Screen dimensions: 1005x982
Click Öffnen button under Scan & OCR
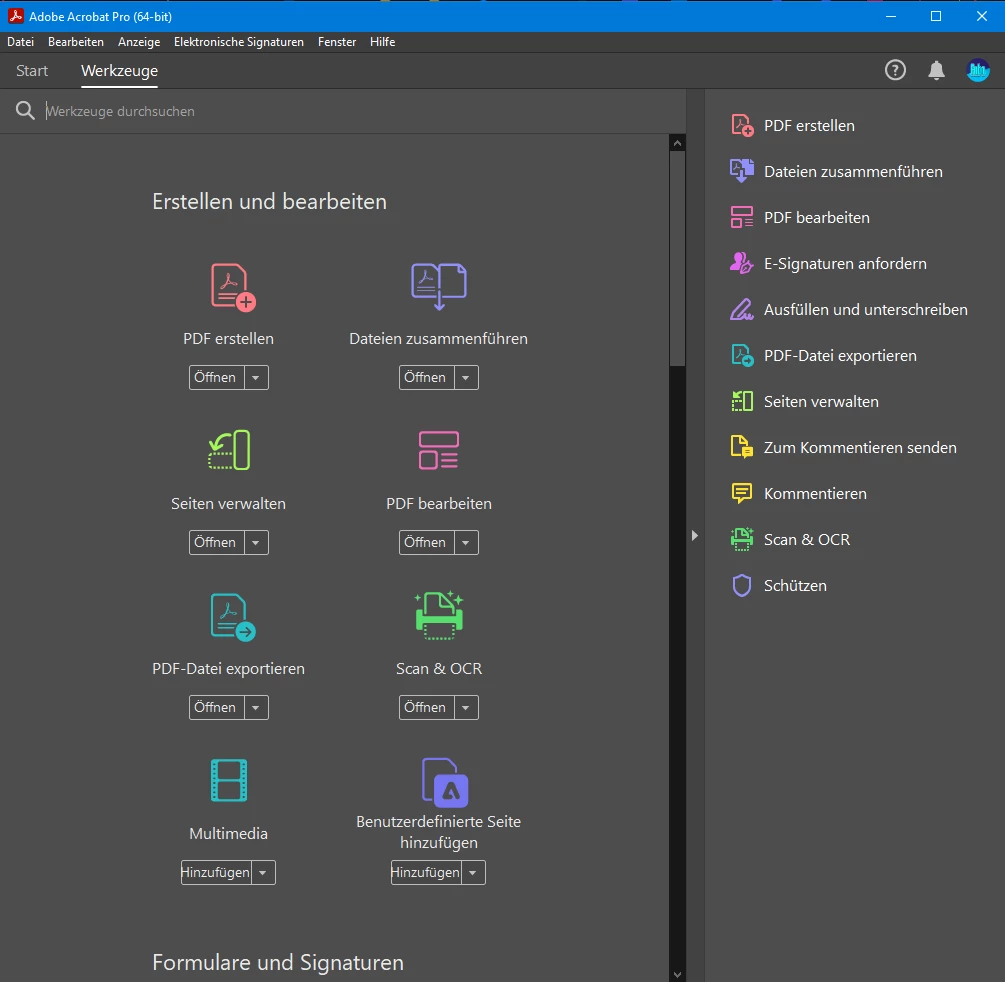(x=426, y=708)
